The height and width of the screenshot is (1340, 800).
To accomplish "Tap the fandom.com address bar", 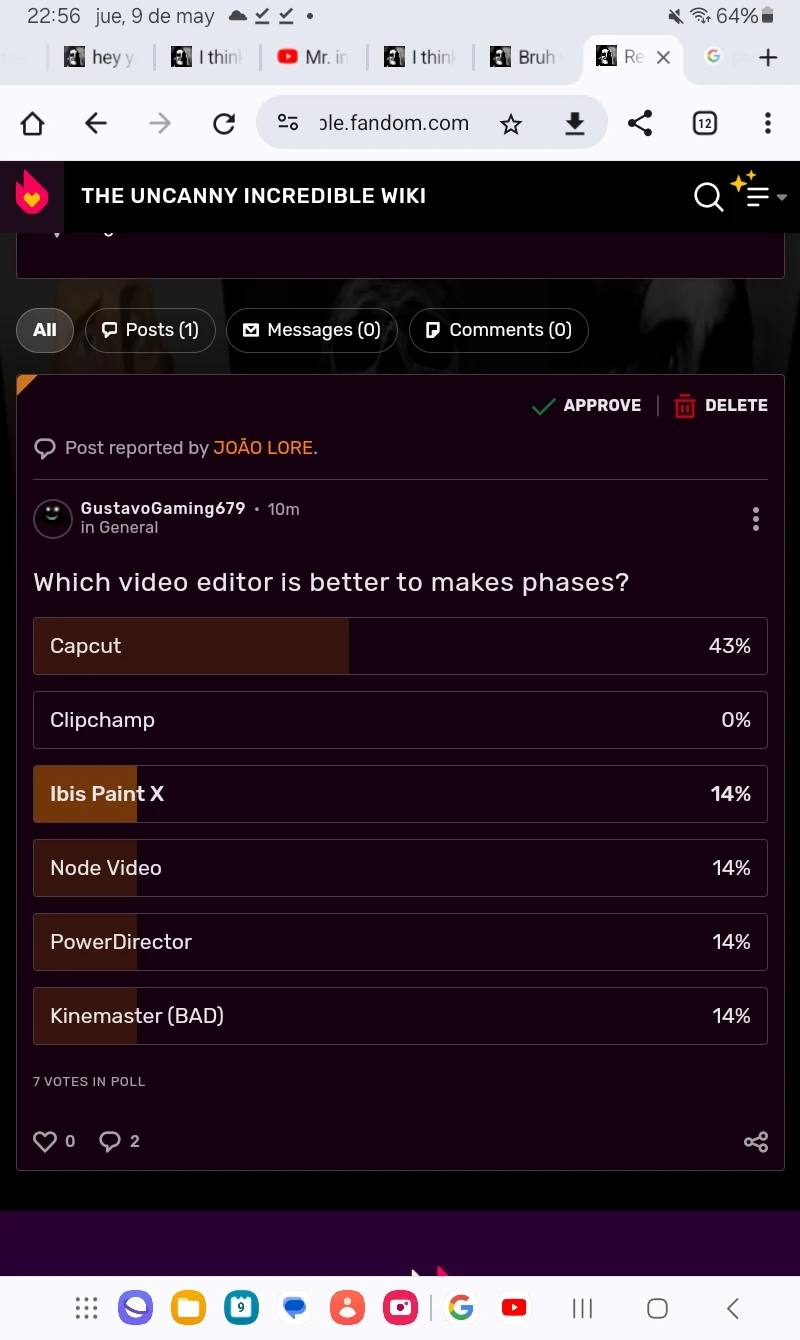I will [394, 124].
